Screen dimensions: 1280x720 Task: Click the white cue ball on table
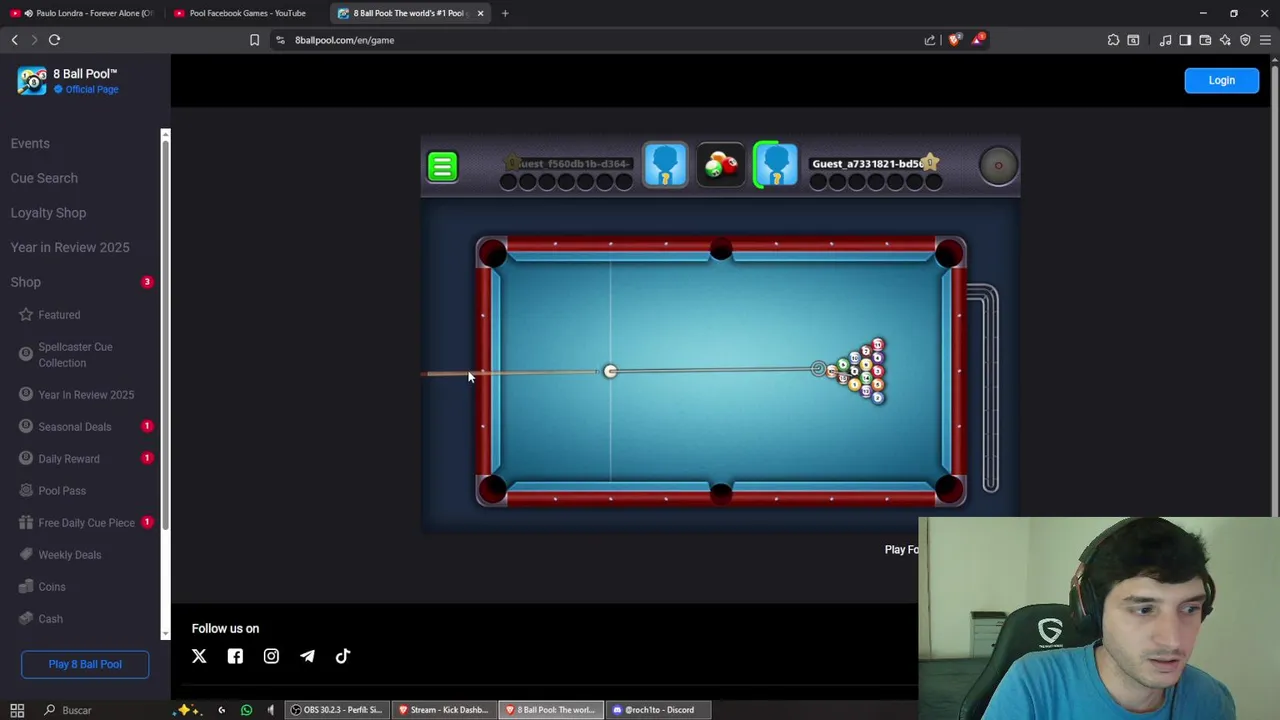pos(610,371)
